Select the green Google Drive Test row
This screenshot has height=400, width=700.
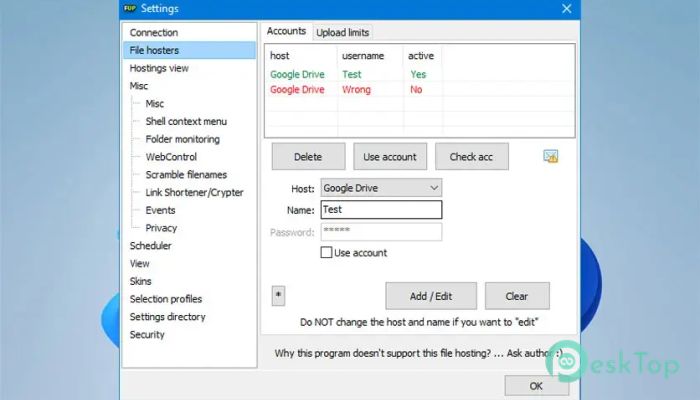point(419,75)
